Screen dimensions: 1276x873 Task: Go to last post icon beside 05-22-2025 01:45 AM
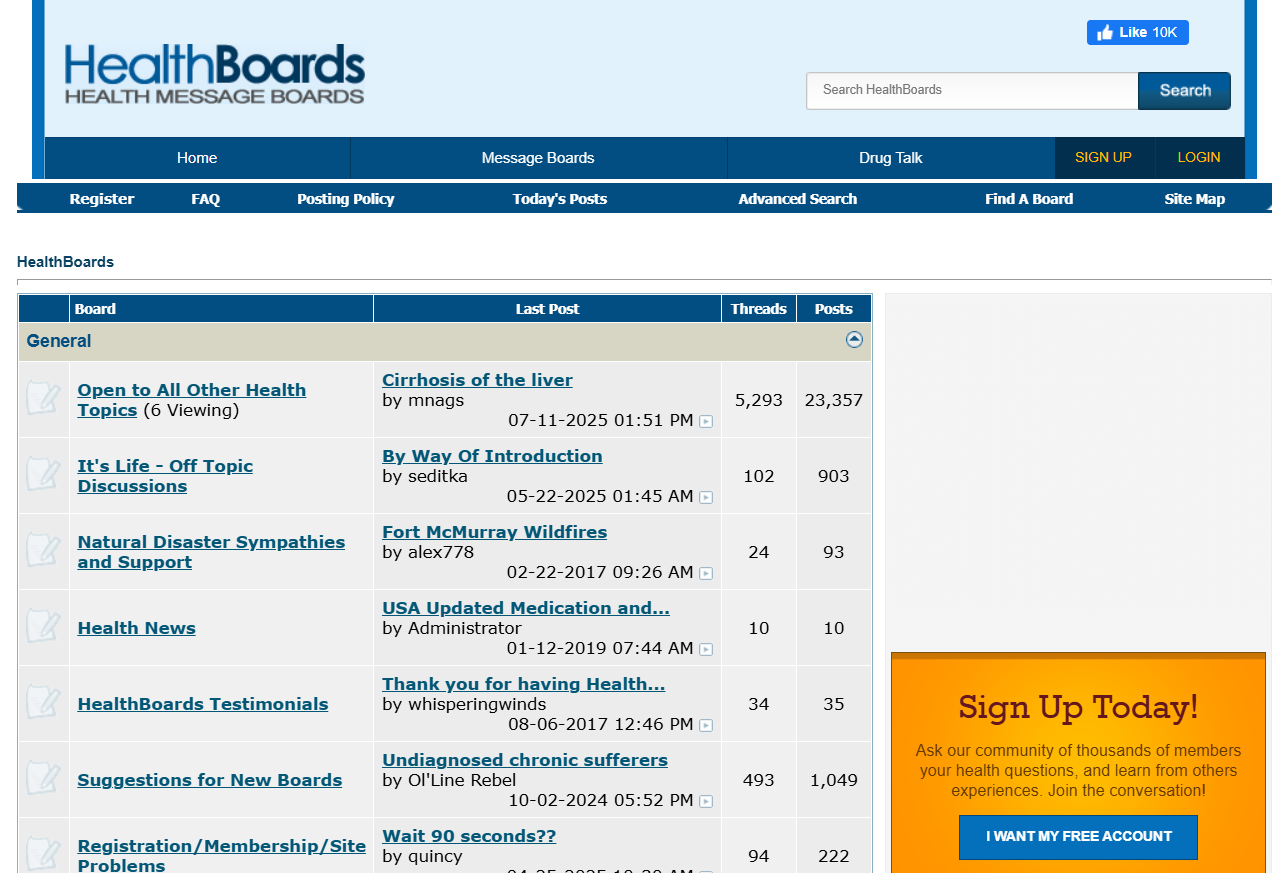(x=706, y=497)
